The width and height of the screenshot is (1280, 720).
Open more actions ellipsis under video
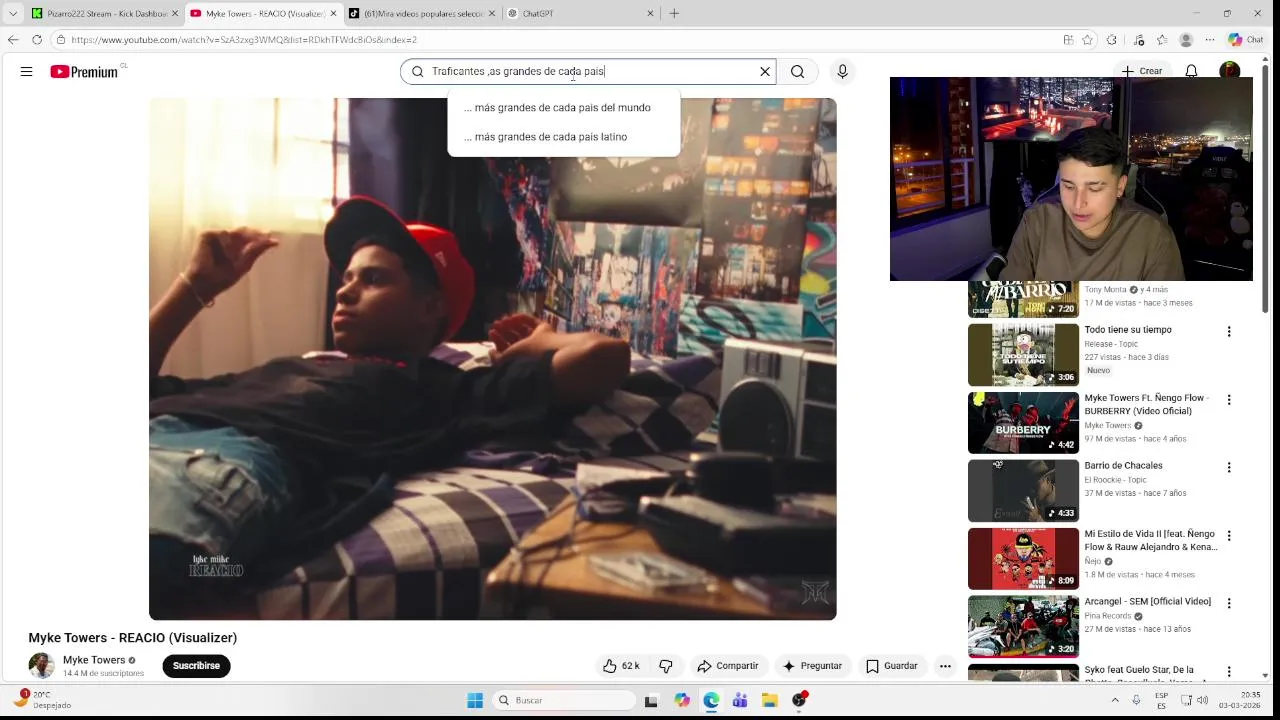pos(945,666)
